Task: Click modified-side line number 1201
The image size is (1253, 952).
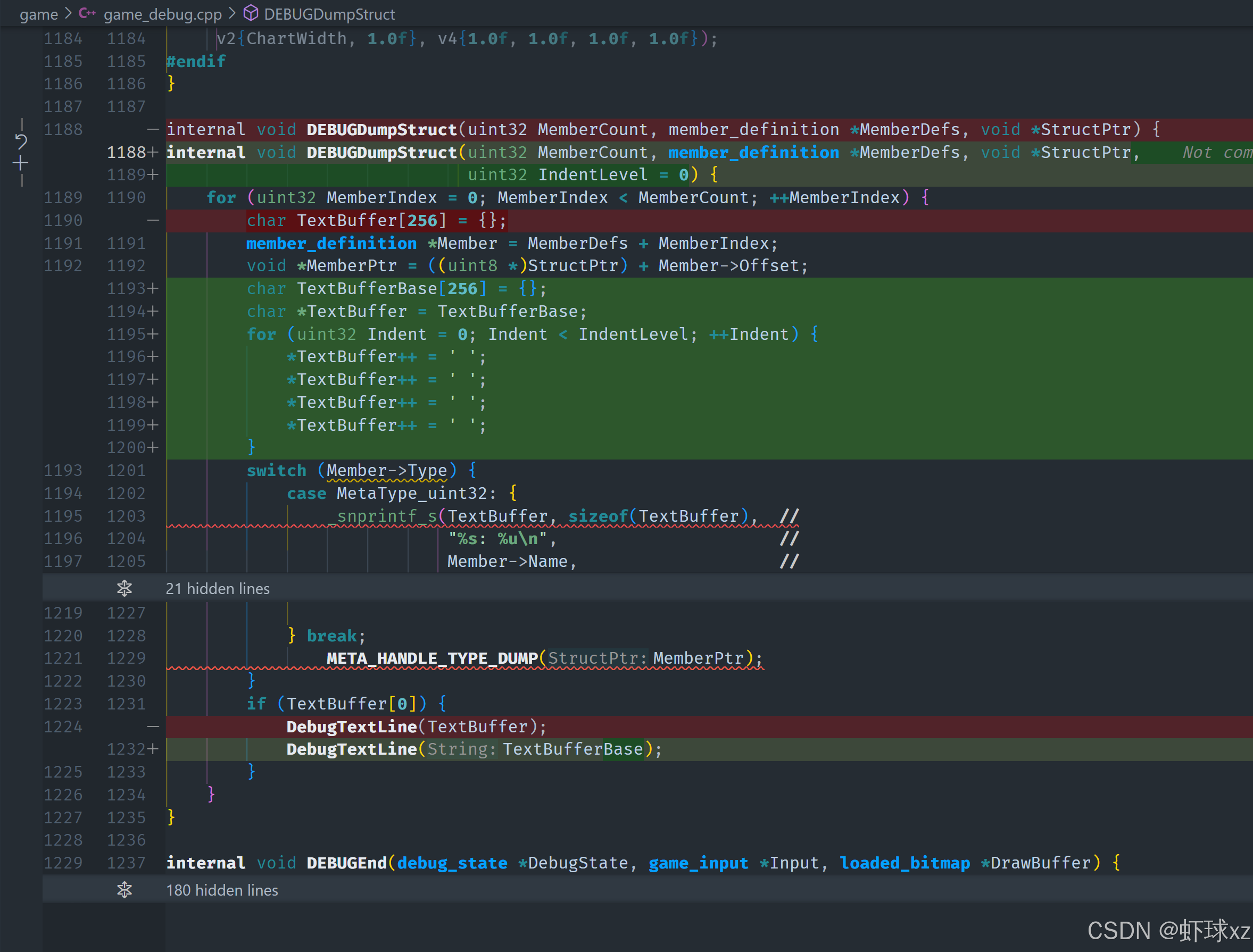Action: pyautogui.click(x=126, y=470)
